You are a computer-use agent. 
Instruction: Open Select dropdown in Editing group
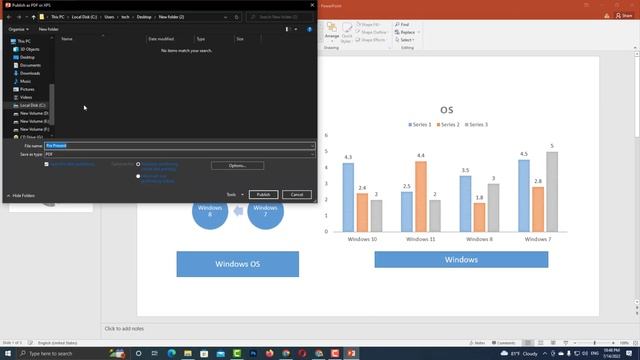click(x=404, y=40)
